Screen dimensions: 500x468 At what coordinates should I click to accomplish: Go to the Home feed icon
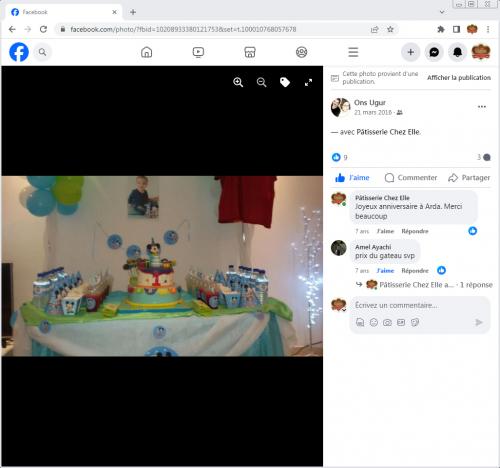(146, 52)
